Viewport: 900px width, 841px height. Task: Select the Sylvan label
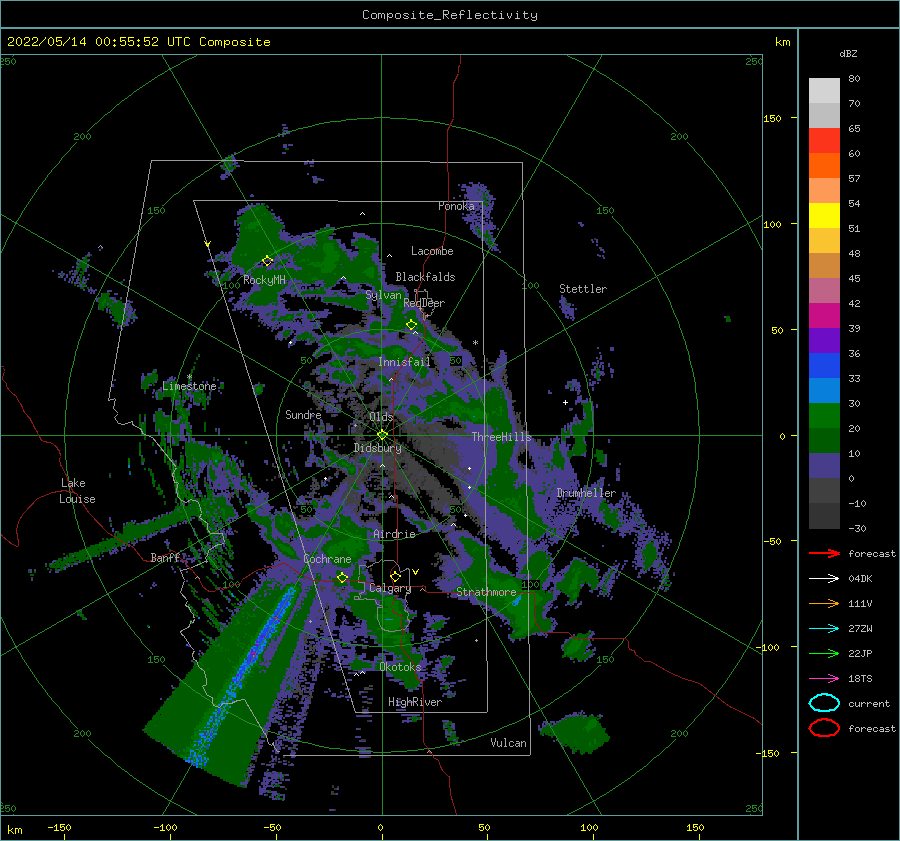[383, 295]
